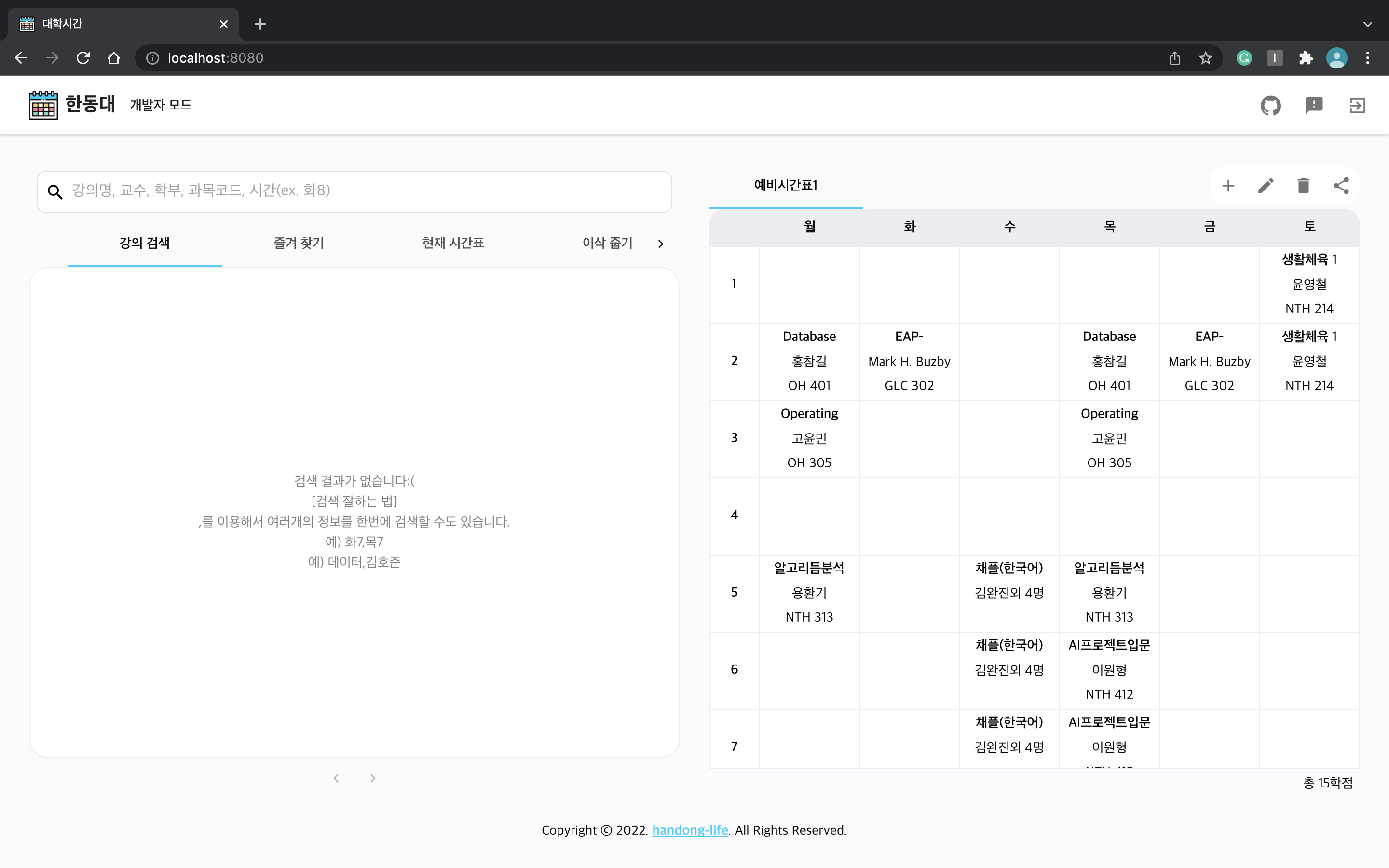Open the handong-life link in the footer
The height and width of the screenshot is (868, 1389).
pyautogui.click(x=689, y=830)
